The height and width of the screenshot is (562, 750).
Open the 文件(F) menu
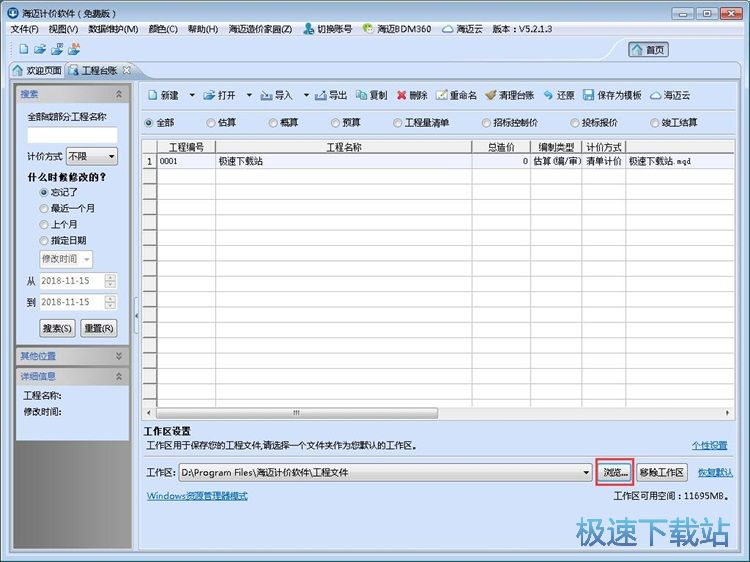pos(24,29)
